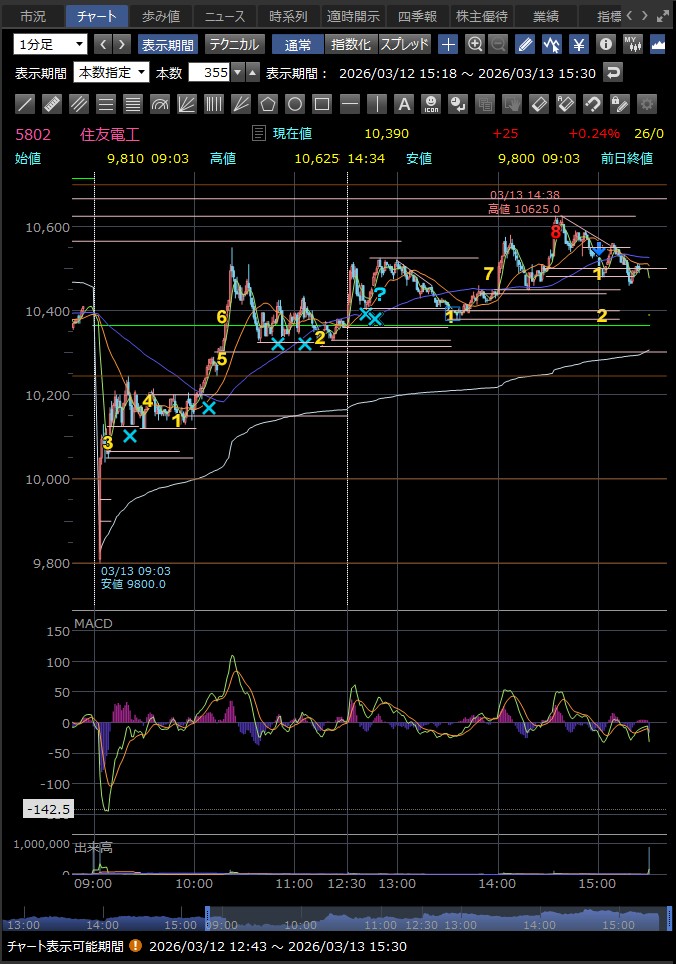The width and height of the screenshot is (676, 964).
Task: Click the reset display period arrow
Action: pos(613,72)
